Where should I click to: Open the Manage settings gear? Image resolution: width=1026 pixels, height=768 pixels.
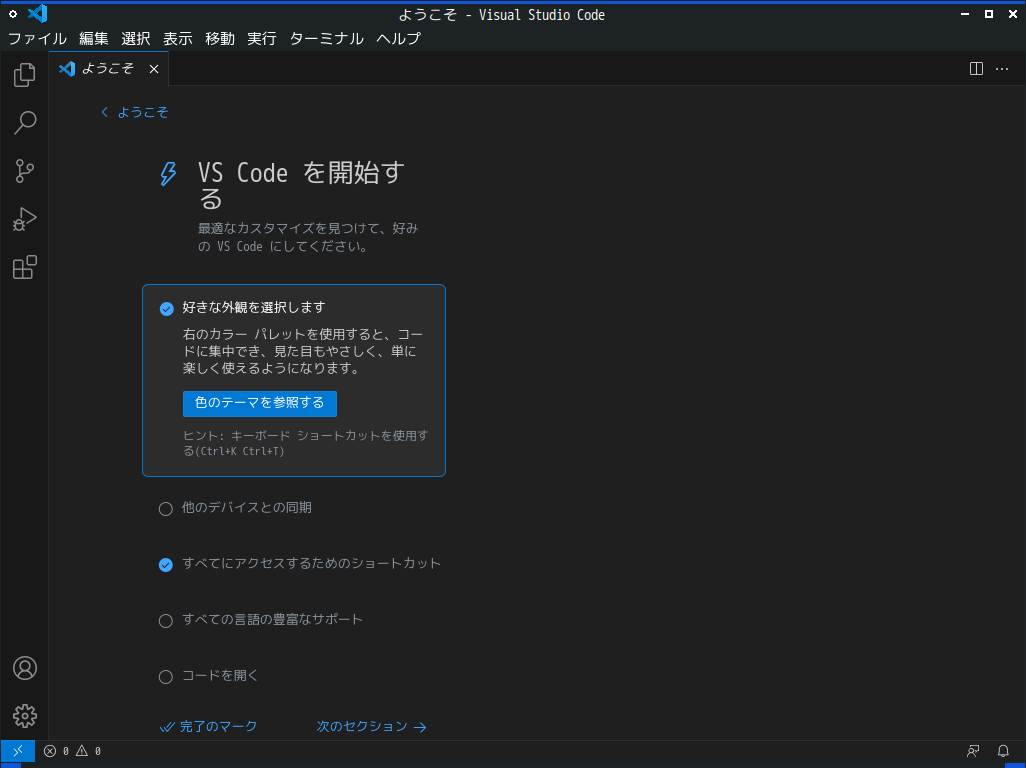(24, 716)
